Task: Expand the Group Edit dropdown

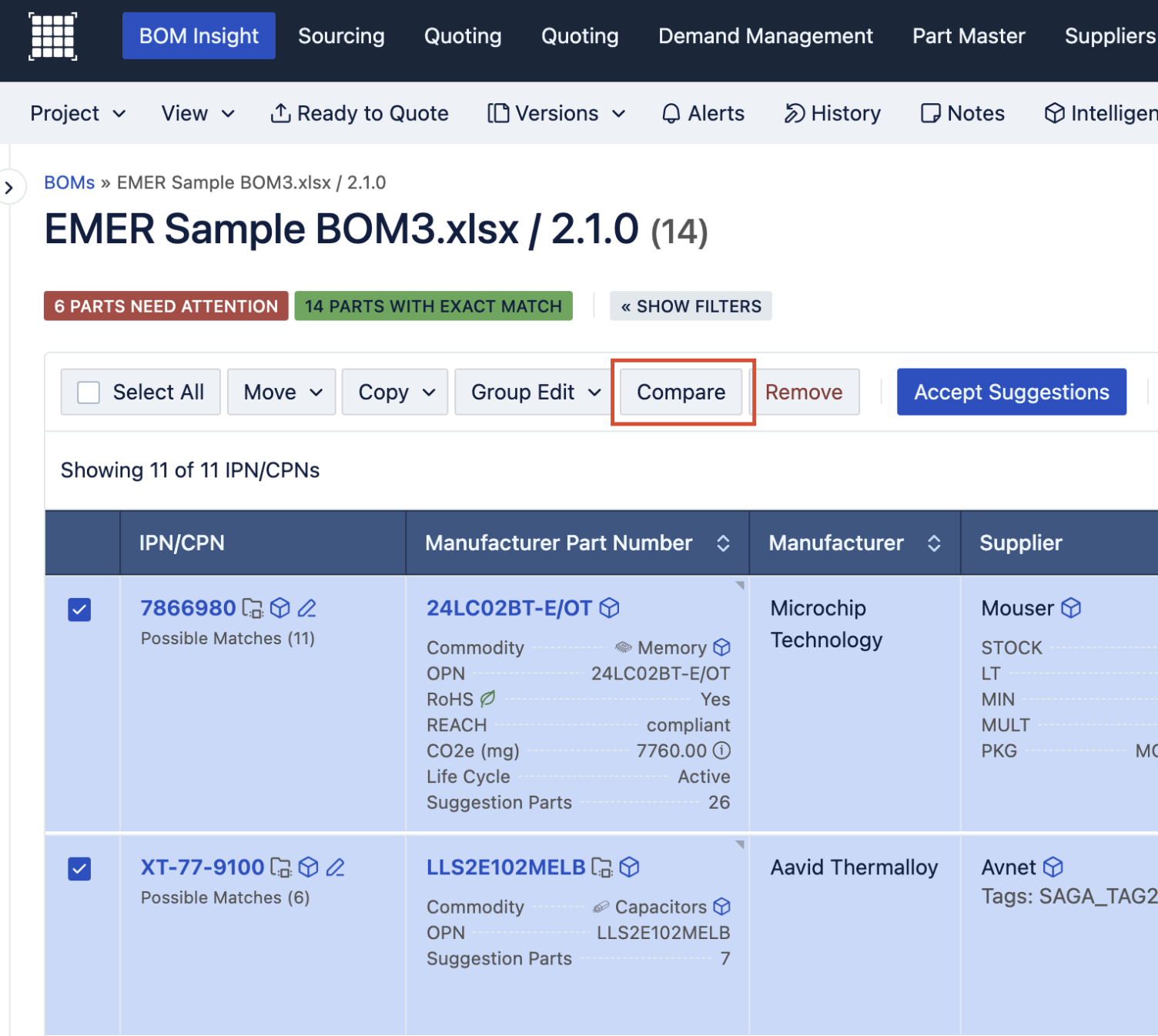Action: pos(535,393)
